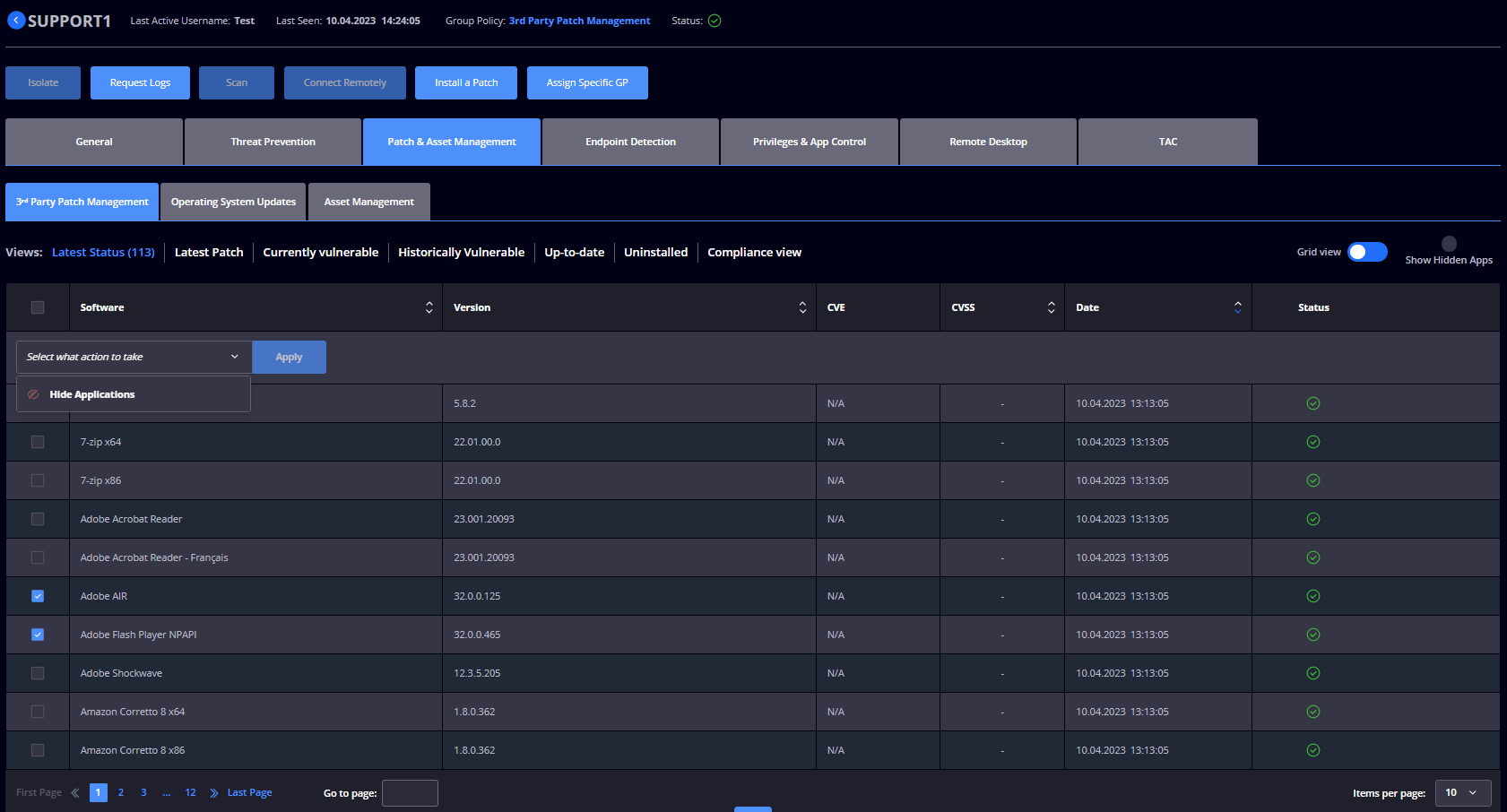
Task: Click the Scan button
Action: [x=237, y=82]
